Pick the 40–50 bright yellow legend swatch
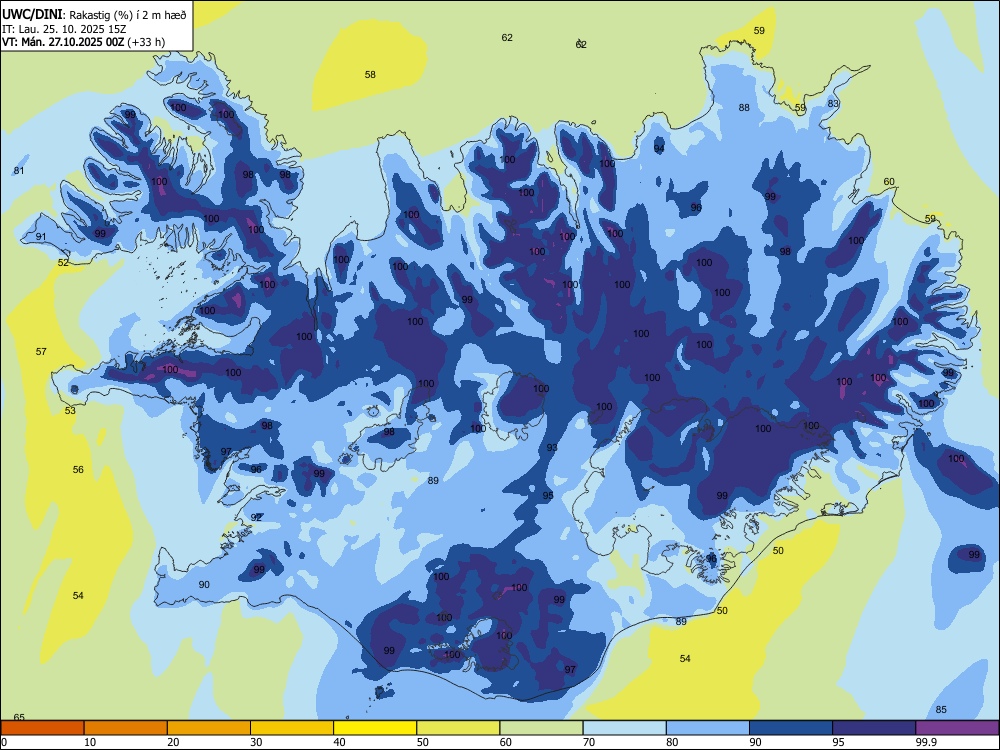The width and height of the screenshot is (1000, 750). click(375, 728)
